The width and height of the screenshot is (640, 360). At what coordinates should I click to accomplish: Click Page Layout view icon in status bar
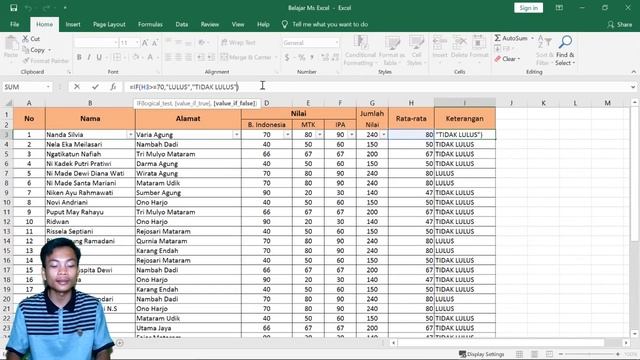coord(534,354)
